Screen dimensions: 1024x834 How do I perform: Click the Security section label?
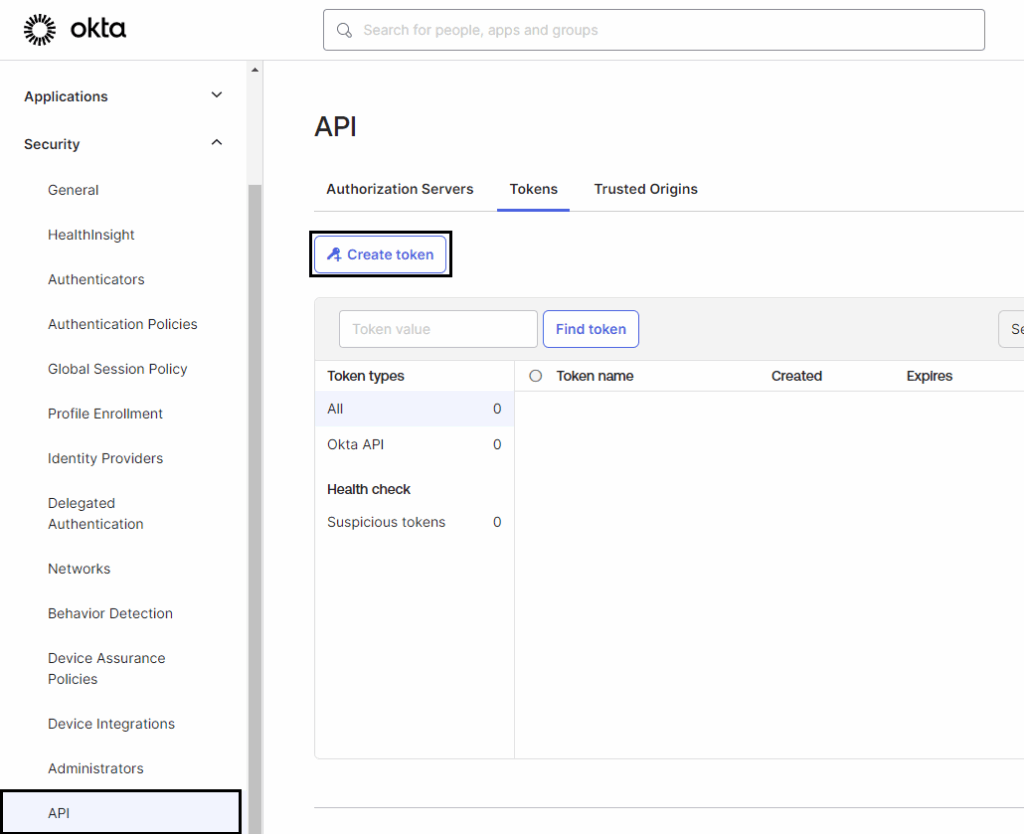52,144
